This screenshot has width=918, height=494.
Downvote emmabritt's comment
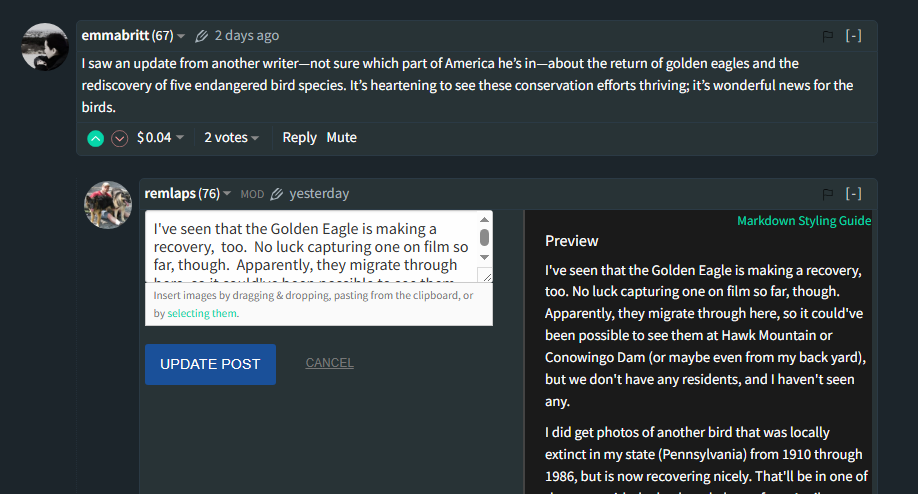(120, 138)
